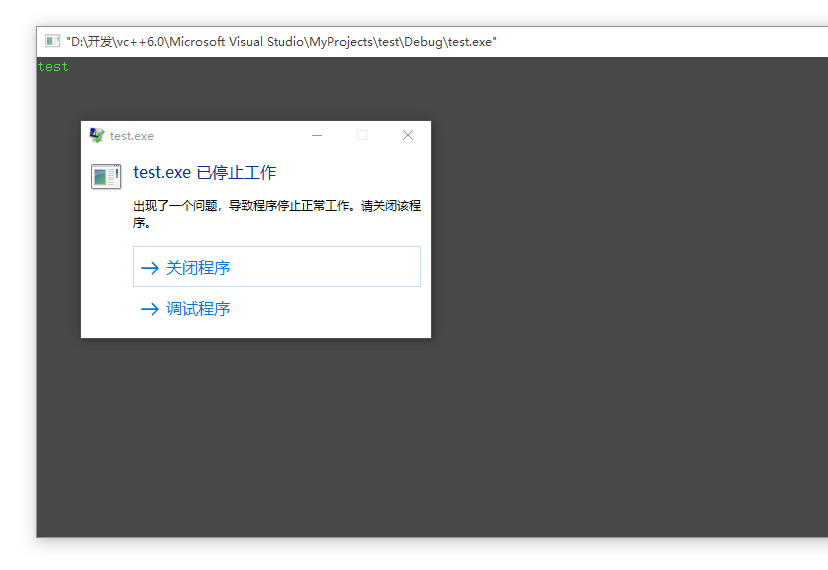Click the arrow icon next to 关闭程序
The width and height of the screenshot is (828, 570).
coord(150,268)
